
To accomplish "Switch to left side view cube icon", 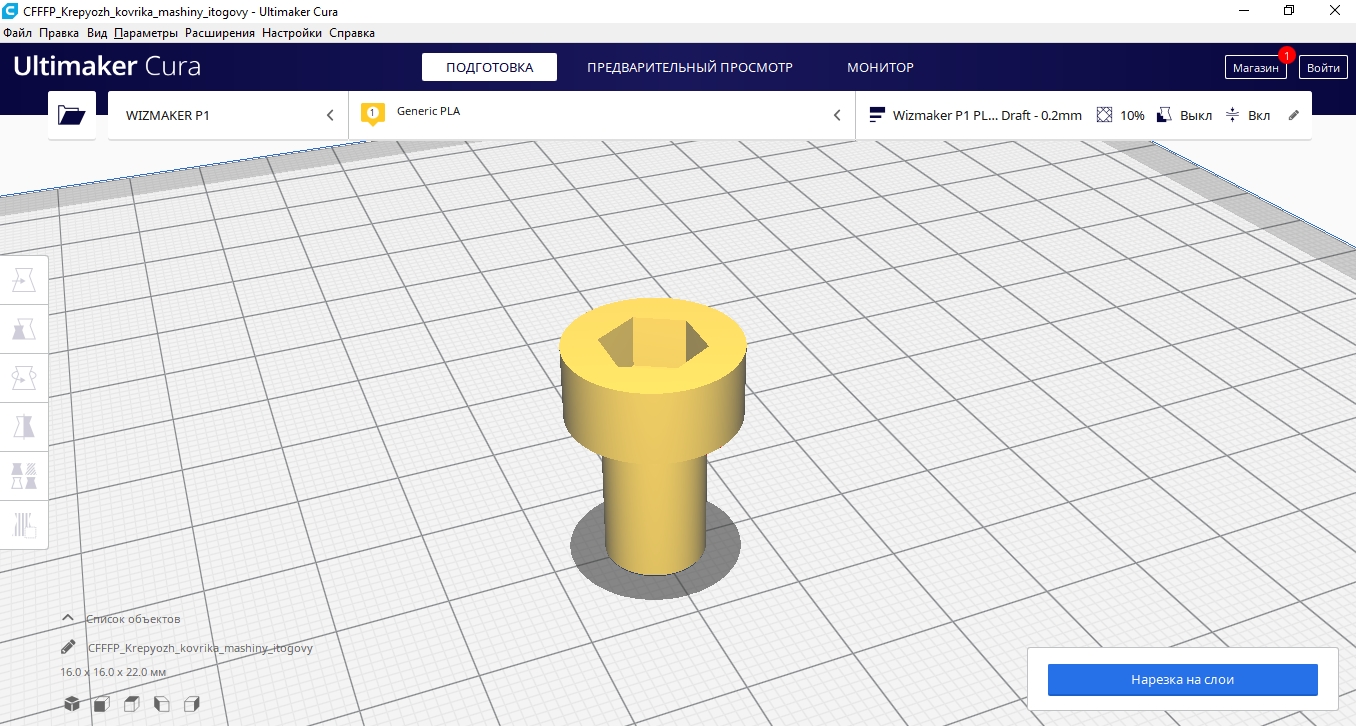I will pos(161,704).
